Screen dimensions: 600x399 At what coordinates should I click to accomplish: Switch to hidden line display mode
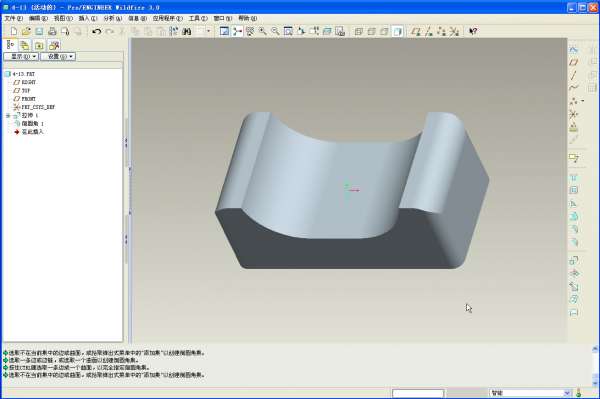372,31
